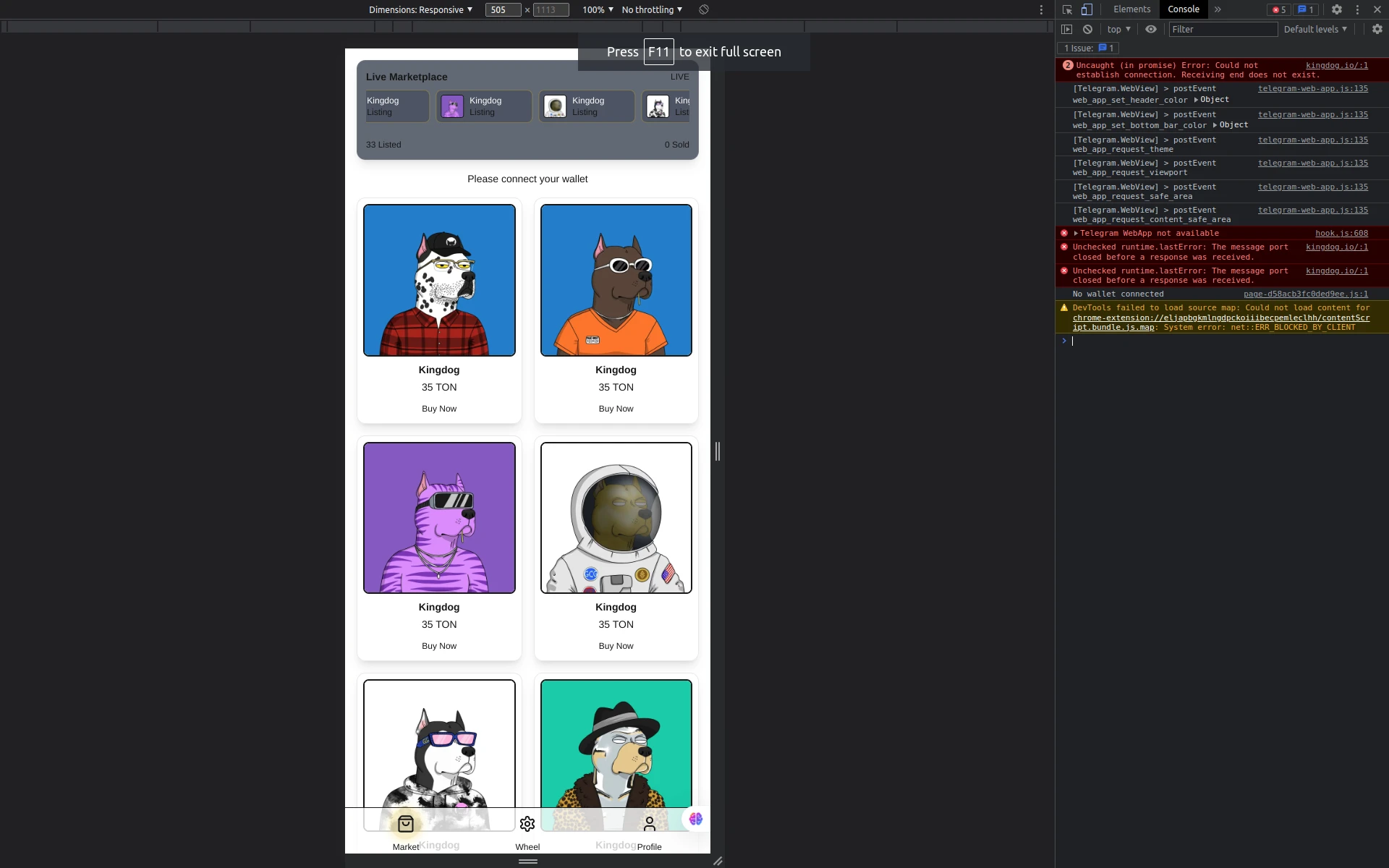1389x868 pixels.
Task: Open Dimensions Responsive dropdown
Action: pos(420,9)
